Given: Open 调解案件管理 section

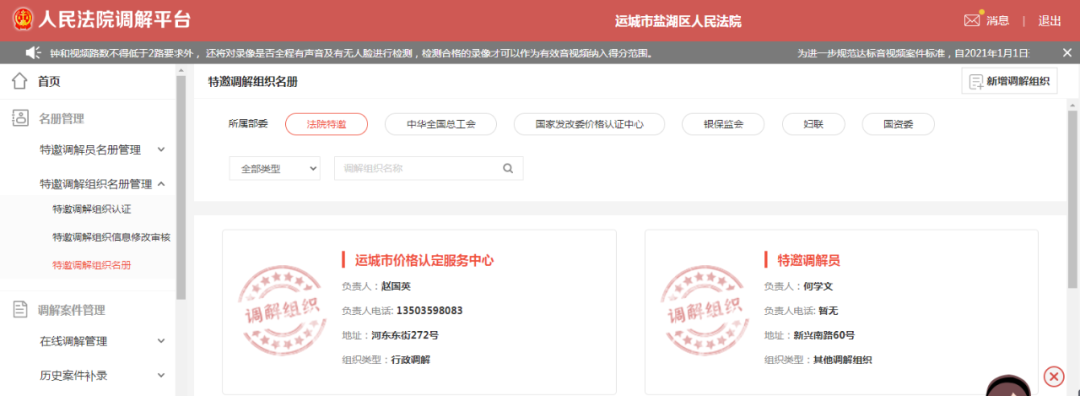Looking at the screenshot, I should pos(72,310).
